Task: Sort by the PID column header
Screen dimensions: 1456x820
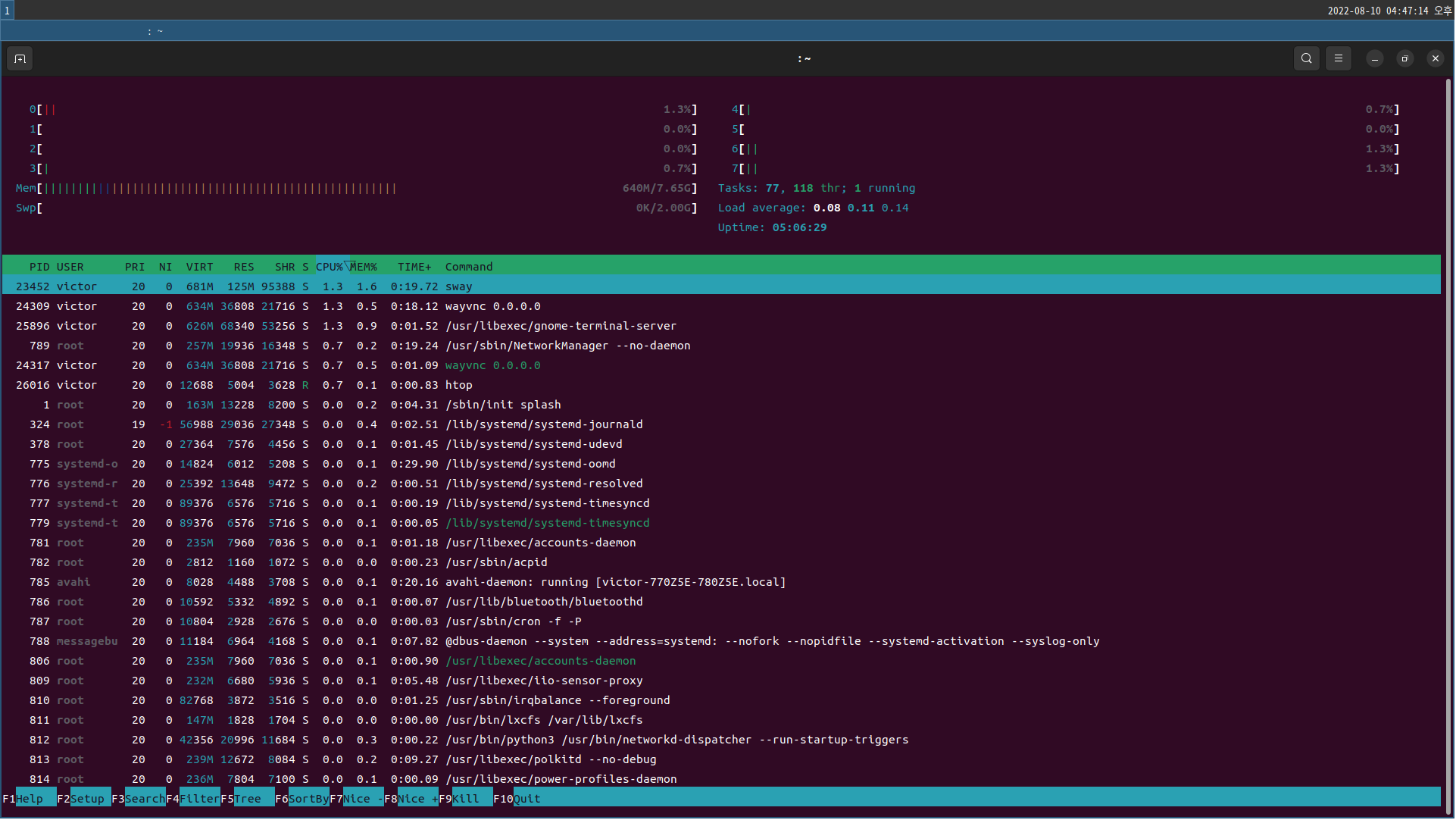Action: pos(39,267)
